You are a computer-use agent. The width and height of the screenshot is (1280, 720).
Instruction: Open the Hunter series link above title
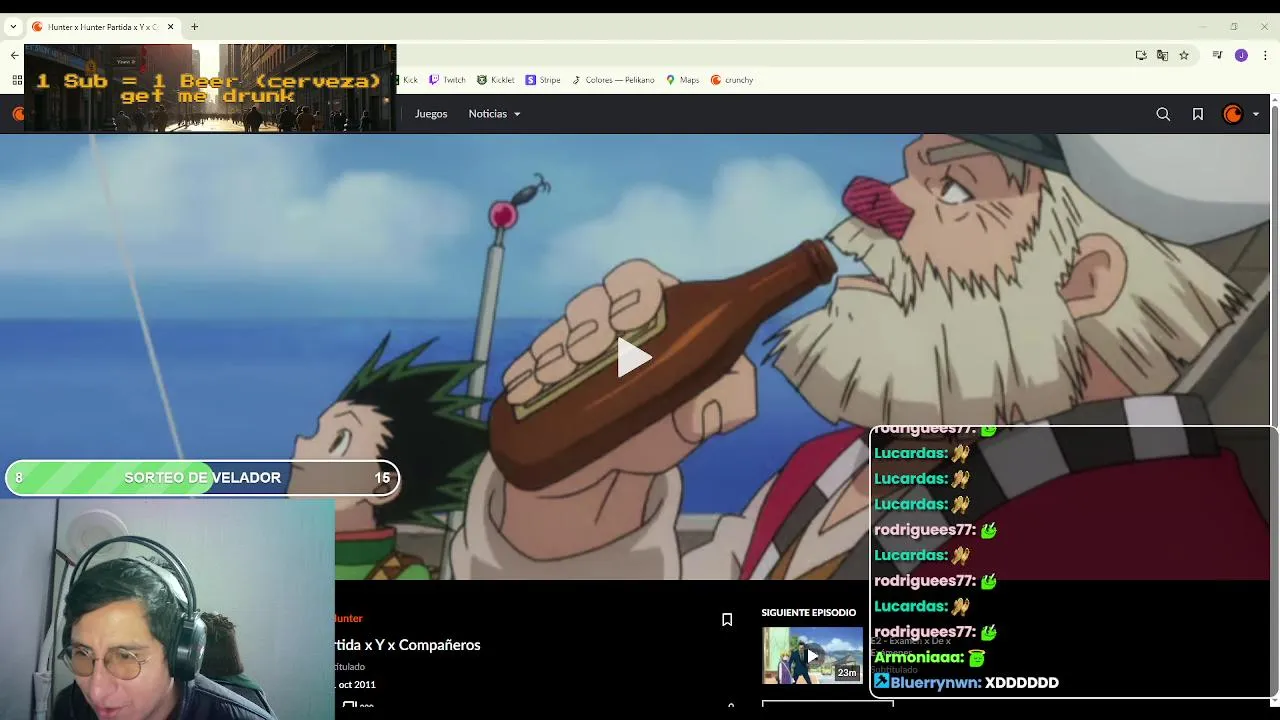(x=348, y=618)
